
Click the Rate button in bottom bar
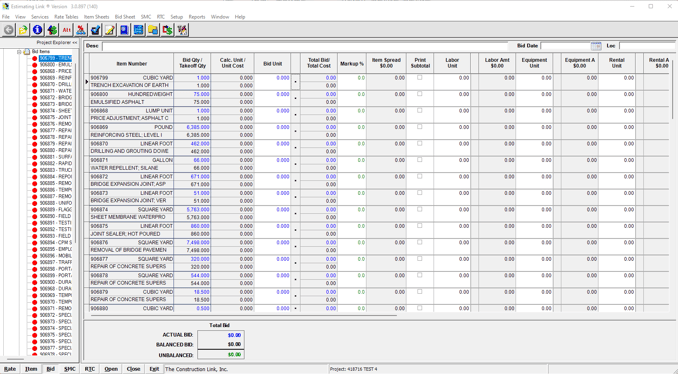pos(10,369)
